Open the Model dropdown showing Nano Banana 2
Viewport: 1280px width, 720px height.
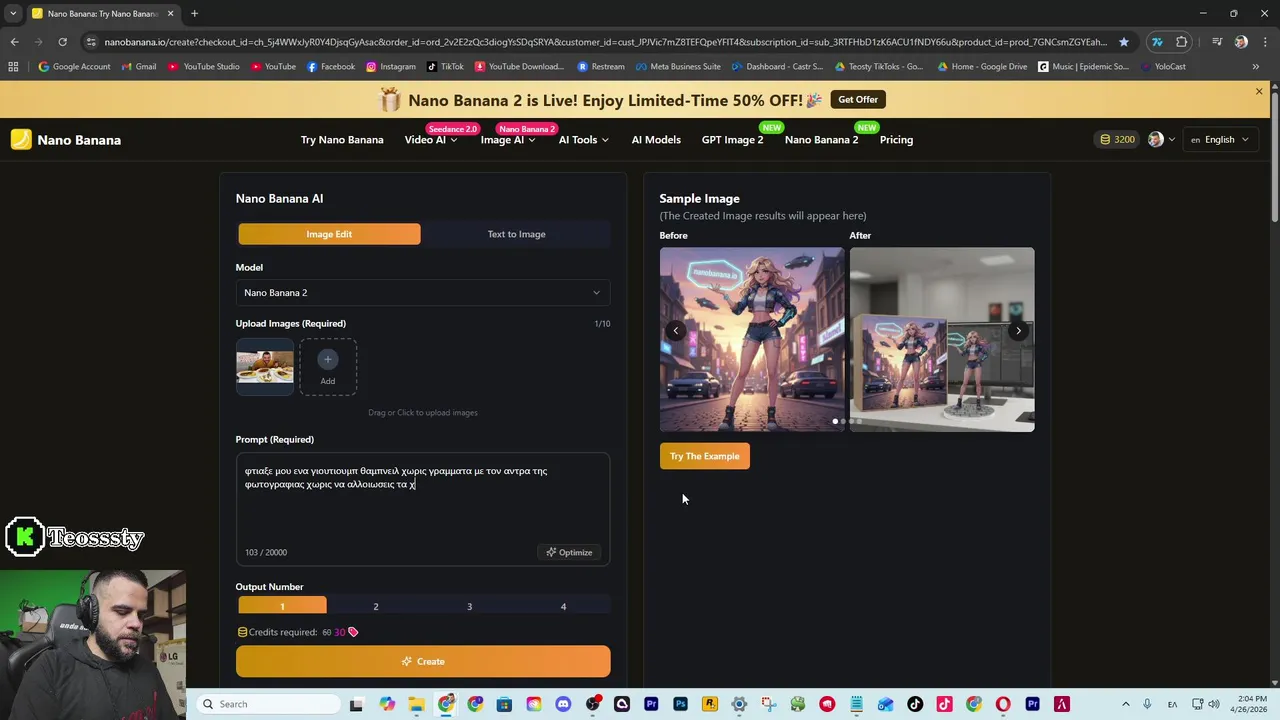point(423,293)
